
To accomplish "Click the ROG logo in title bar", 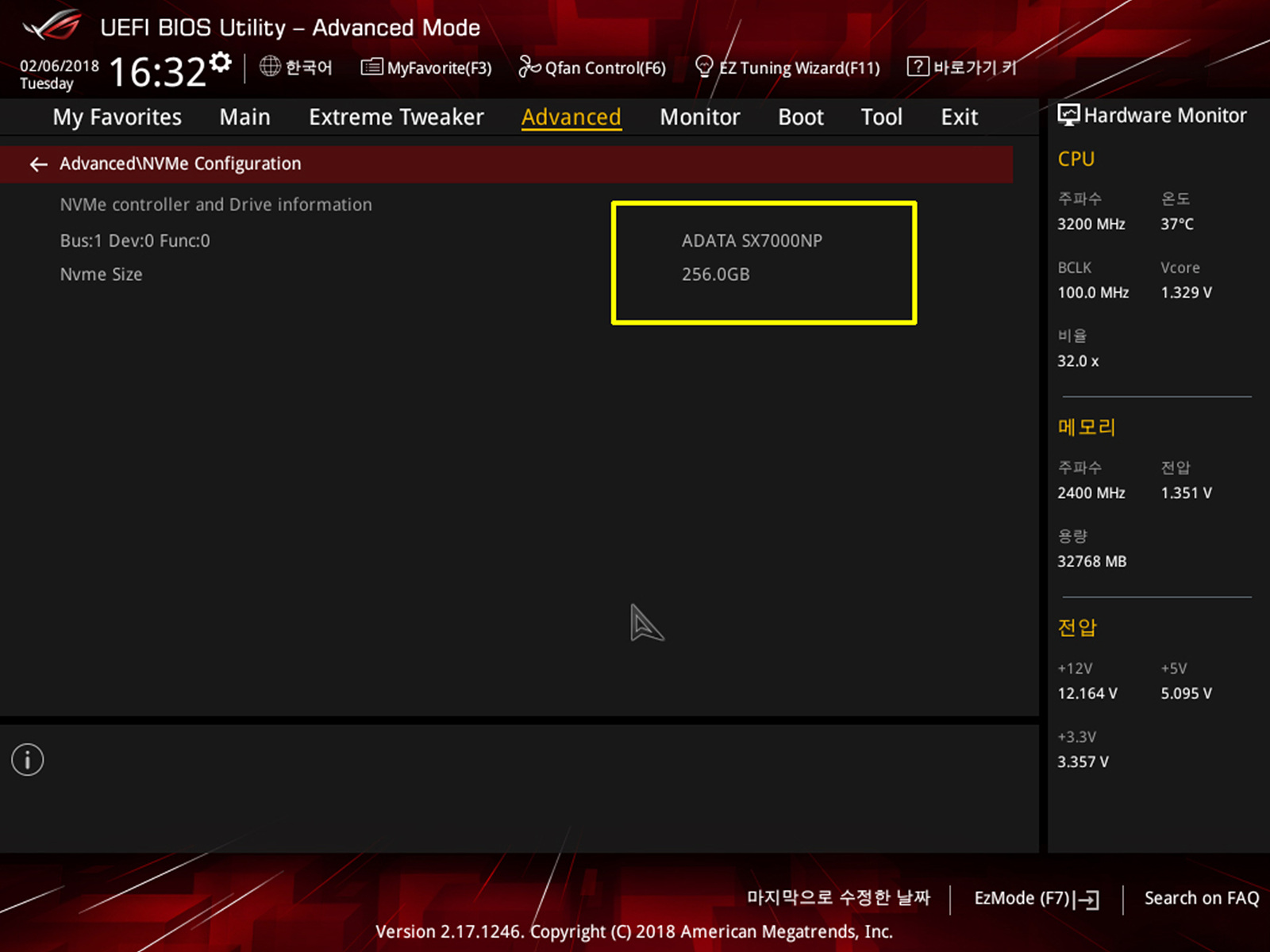I will 52,26.
